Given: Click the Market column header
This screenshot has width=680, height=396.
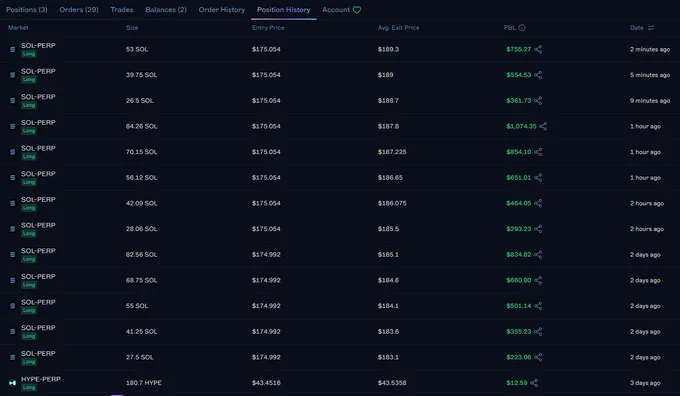Looking at the screenshot, I should point(18,28).
